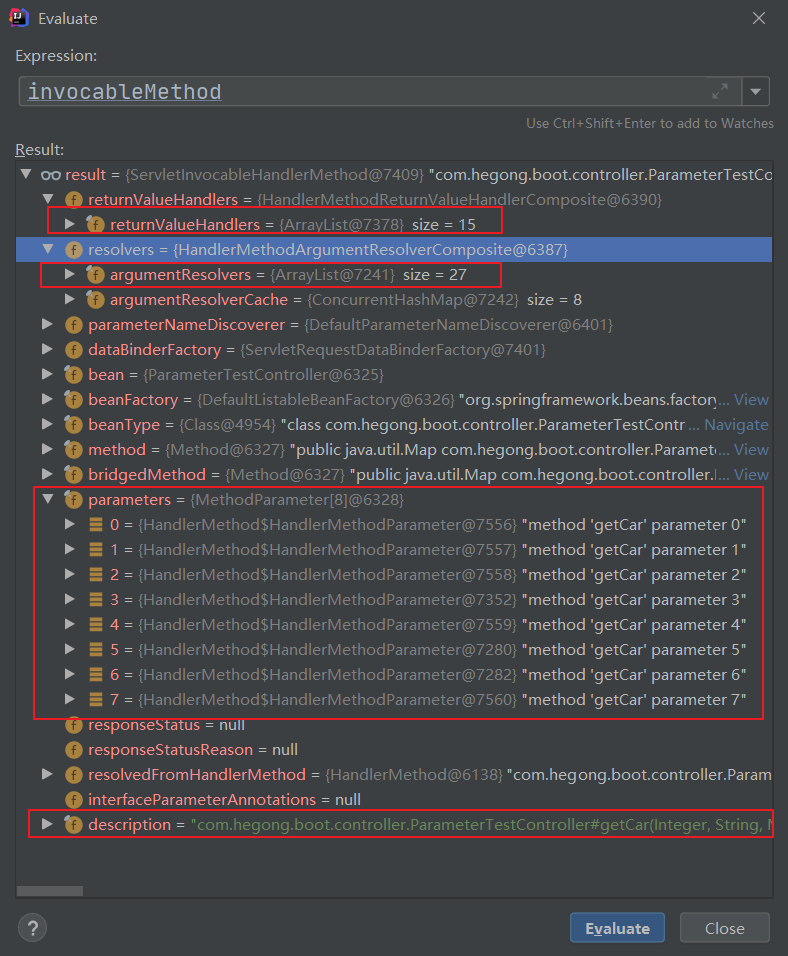Click field icon of parameters row
This screenshot has width=788, height=956.
(74, 499)
